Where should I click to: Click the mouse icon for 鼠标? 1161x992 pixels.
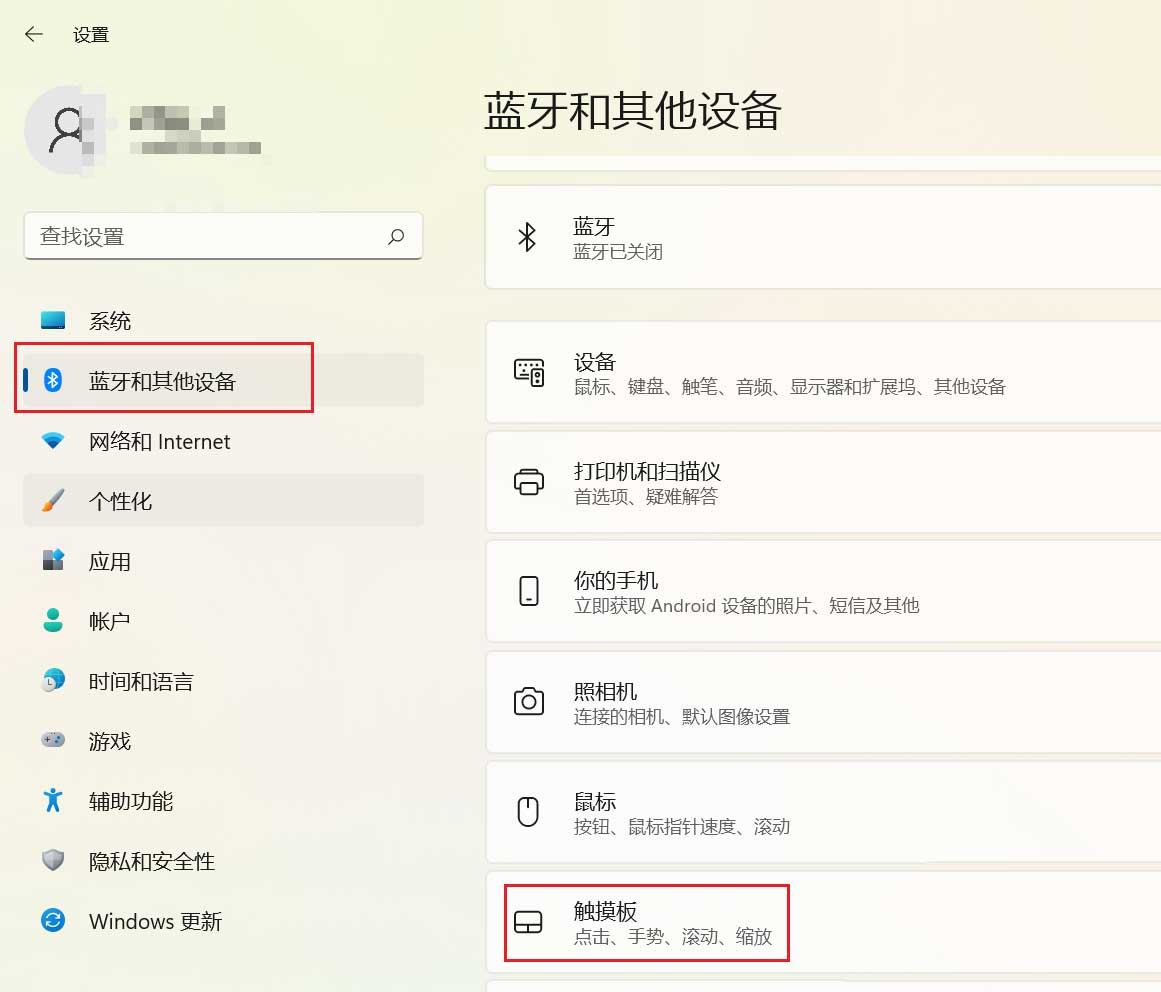click(528, 811)
